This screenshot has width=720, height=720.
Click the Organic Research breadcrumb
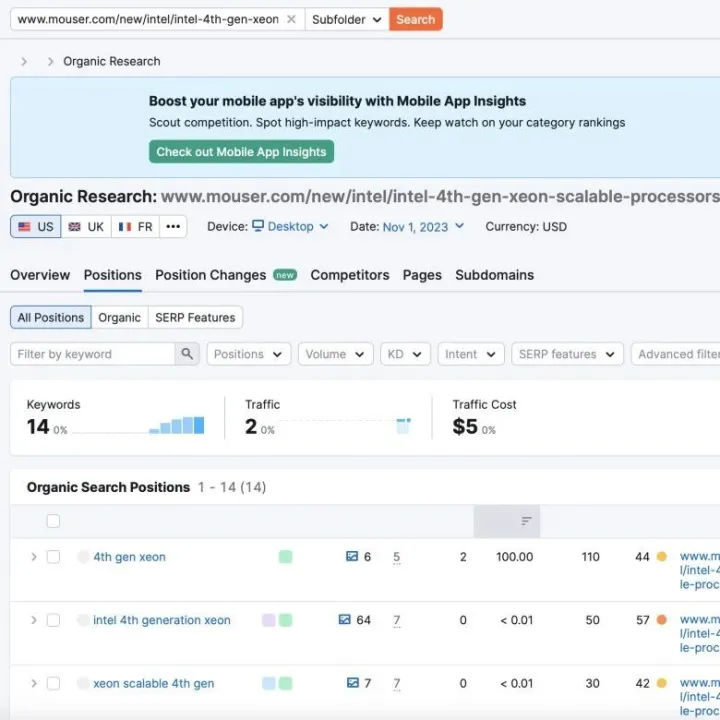112,62
